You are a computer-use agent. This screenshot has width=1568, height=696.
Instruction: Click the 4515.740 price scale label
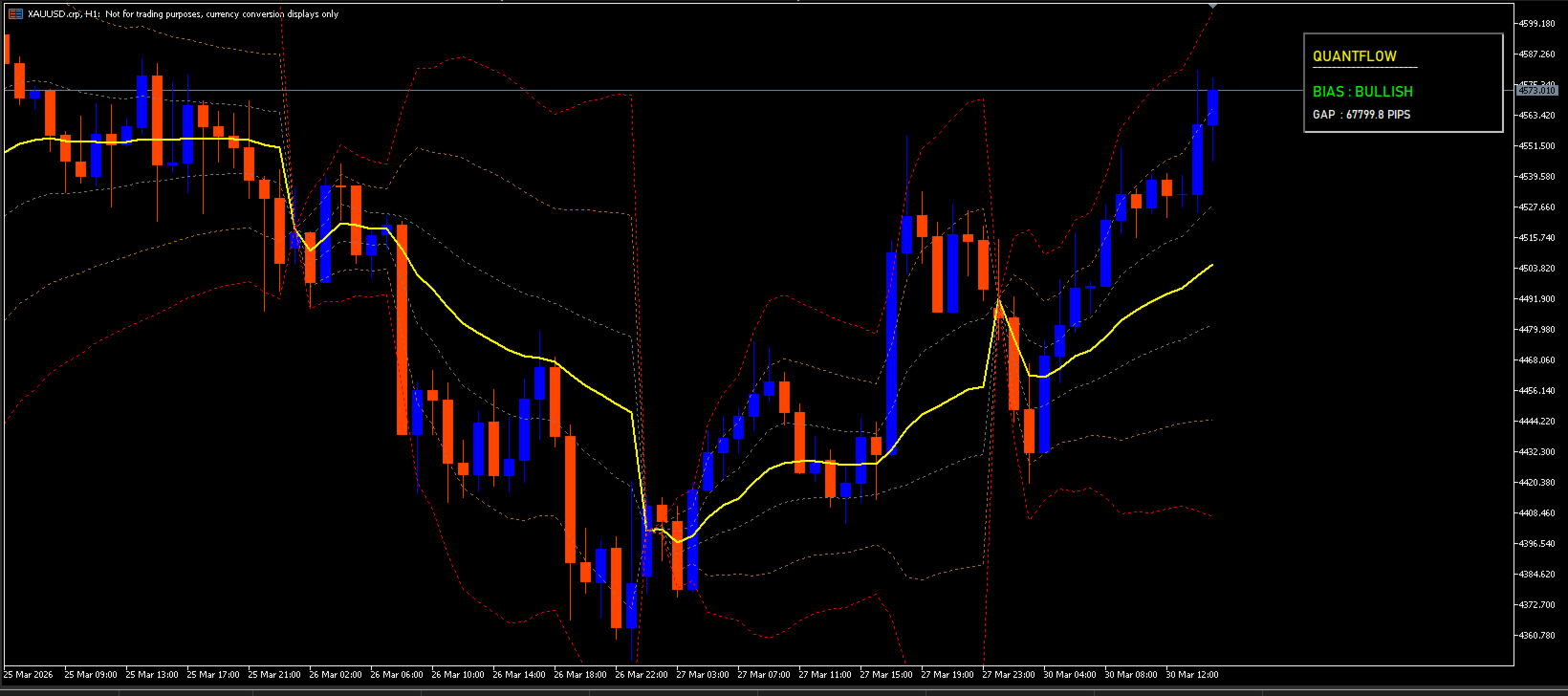click(1536, 238)
